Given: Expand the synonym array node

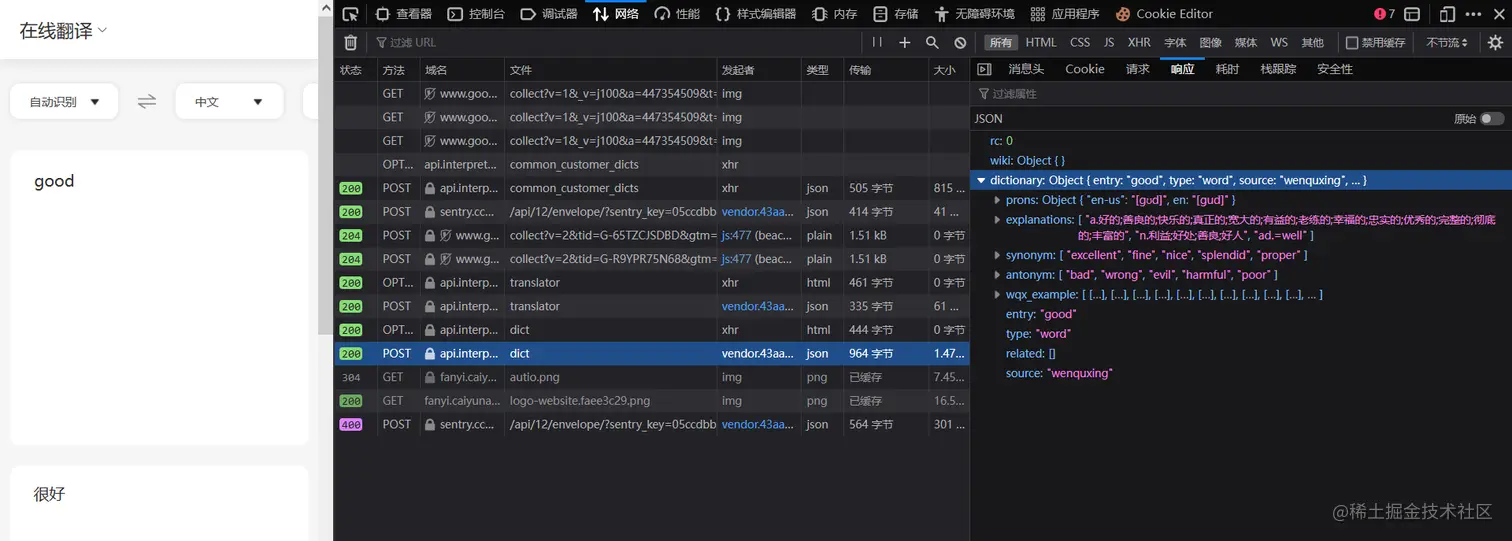Looking at the screenshot, I should [997, 255].
